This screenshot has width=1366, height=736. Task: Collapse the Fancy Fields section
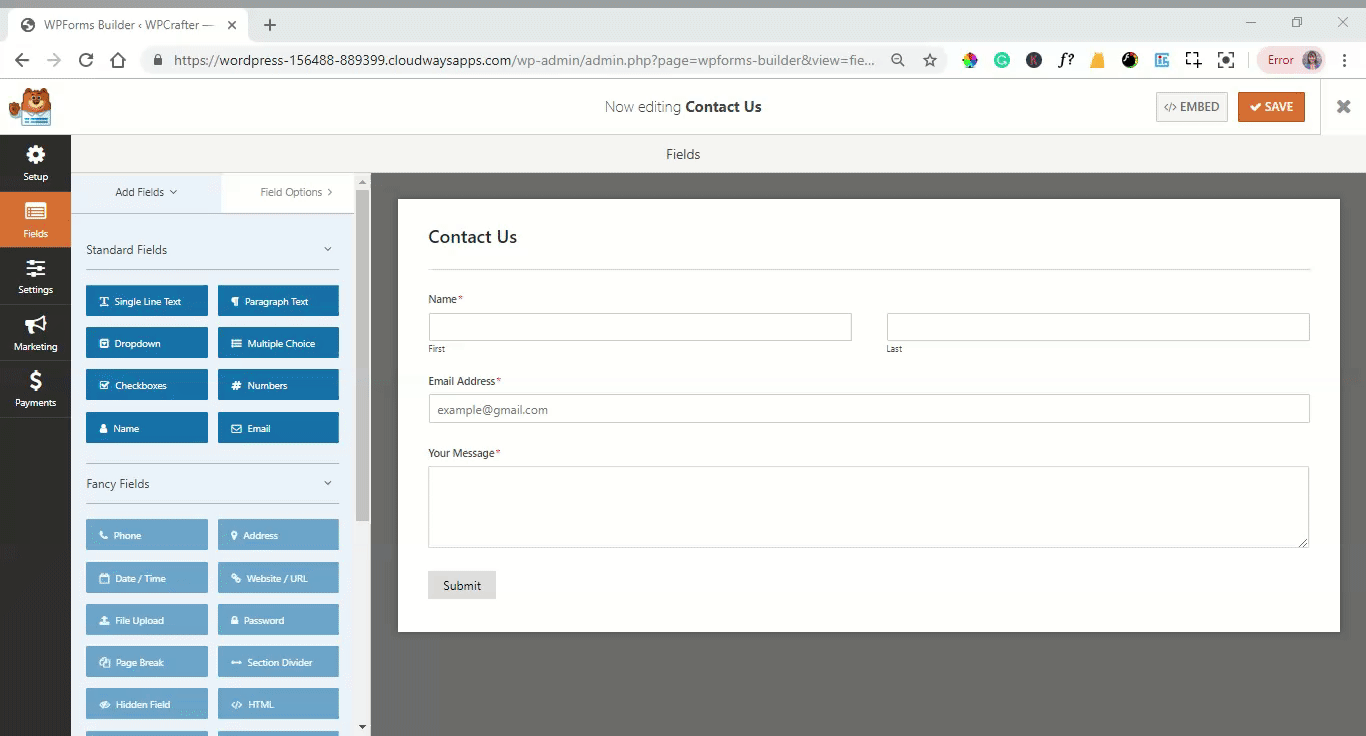[x=327, y=483]
